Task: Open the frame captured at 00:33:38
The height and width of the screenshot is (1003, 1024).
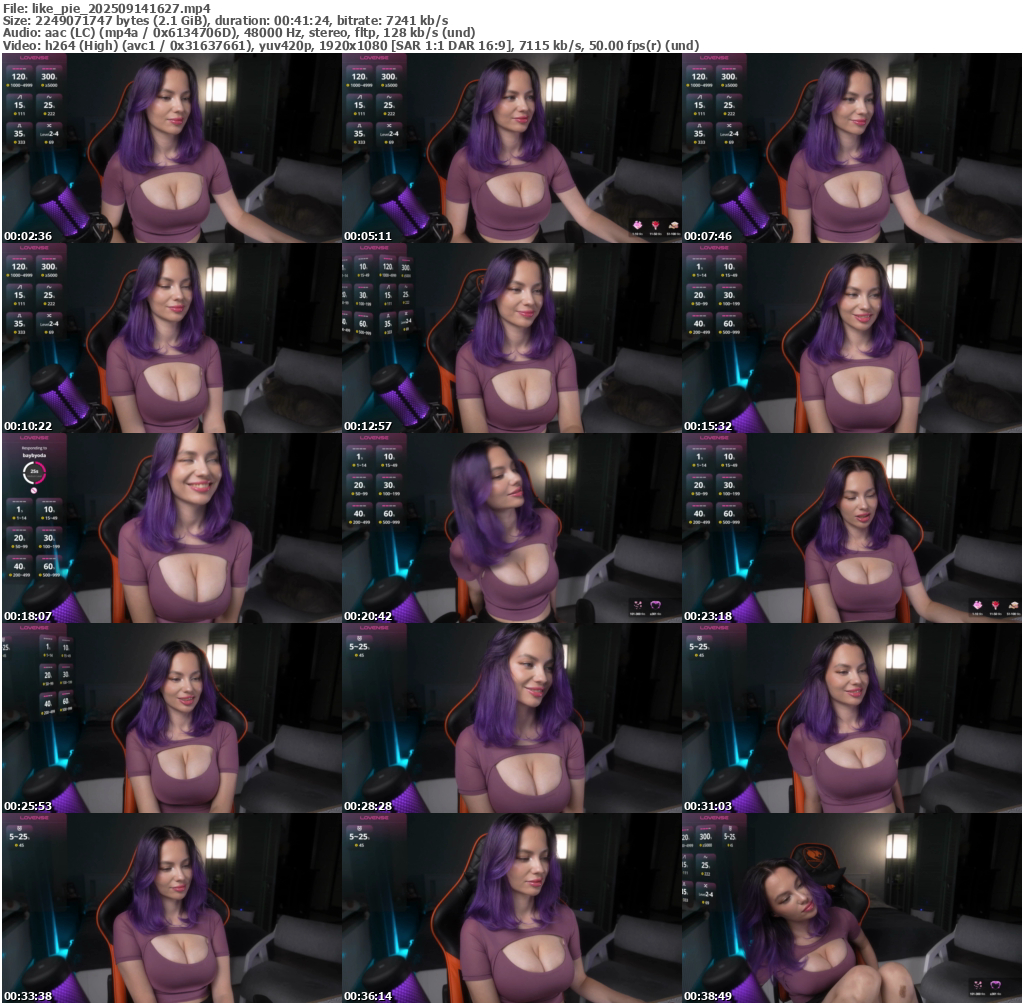Action: (172, 908)
